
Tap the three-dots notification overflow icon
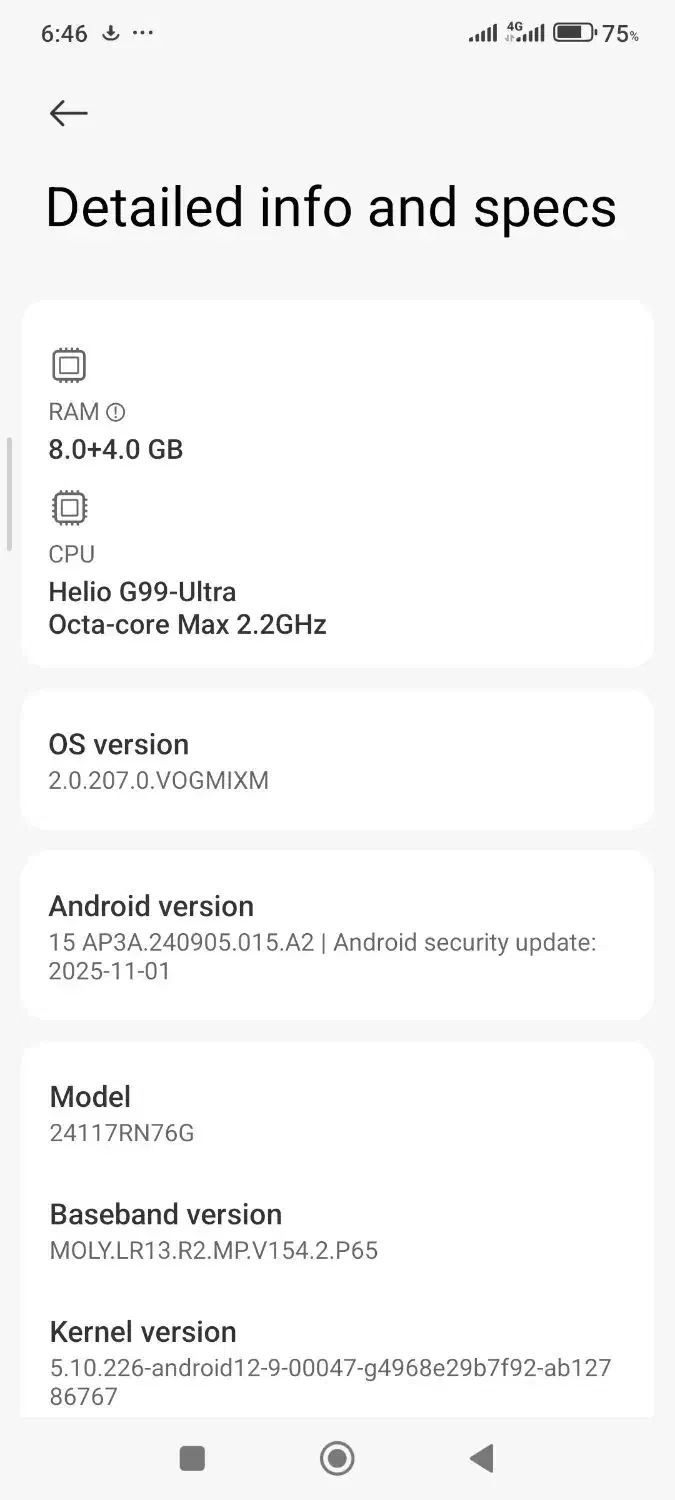click(x=143, y=33)
